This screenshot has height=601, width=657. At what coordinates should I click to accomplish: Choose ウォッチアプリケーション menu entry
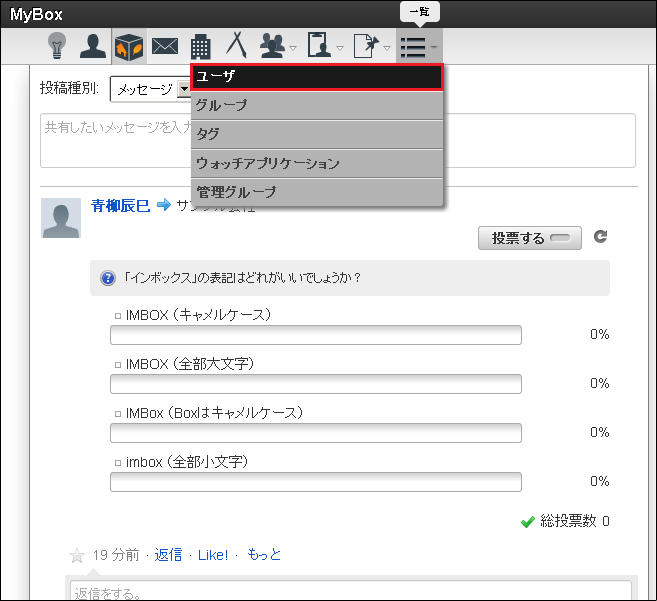click(x=317, y=163)
